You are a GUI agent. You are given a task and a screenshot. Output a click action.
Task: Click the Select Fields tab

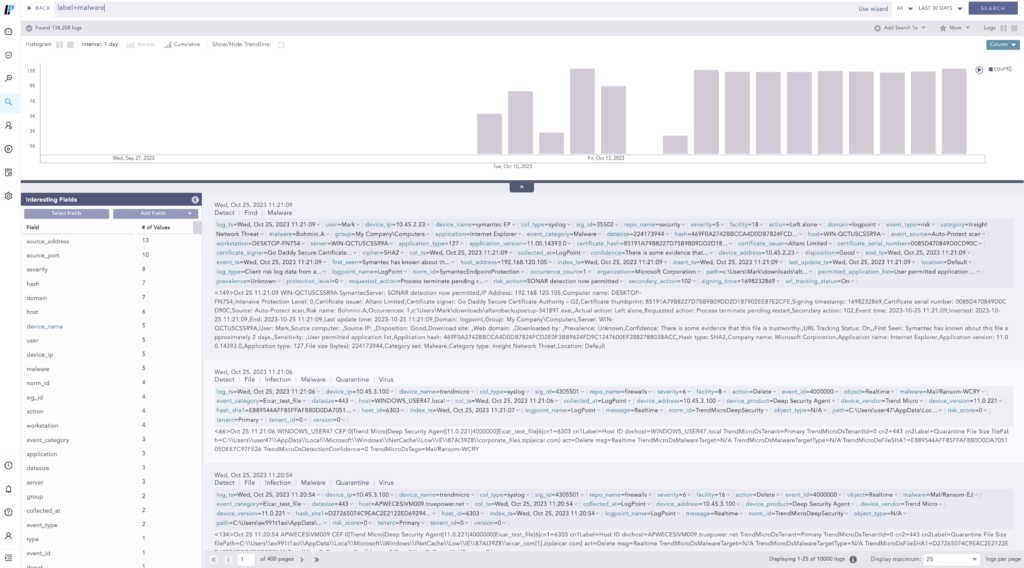(x=66, y=213)
